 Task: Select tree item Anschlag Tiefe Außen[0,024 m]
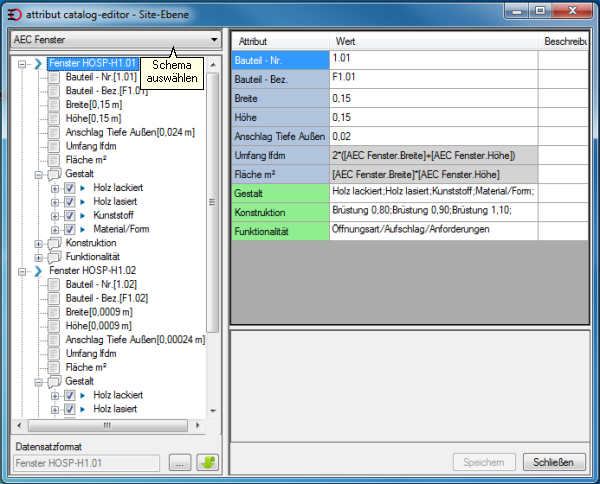tap(130, 132)
